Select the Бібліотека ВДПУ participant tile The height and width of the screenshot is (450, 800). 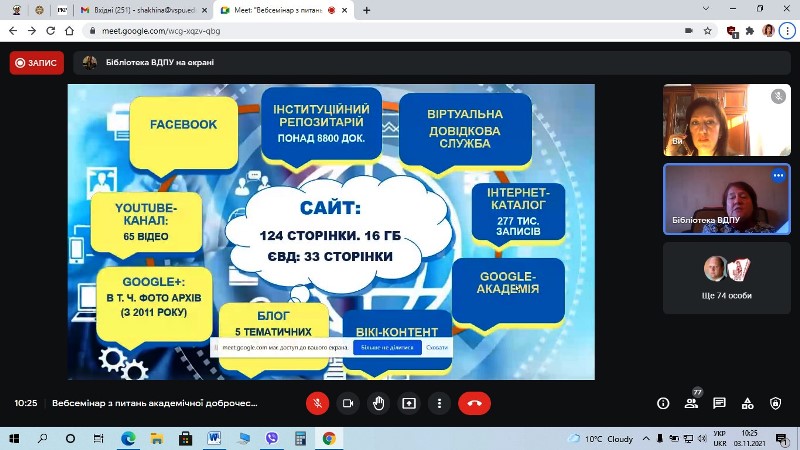coord(727,199)
